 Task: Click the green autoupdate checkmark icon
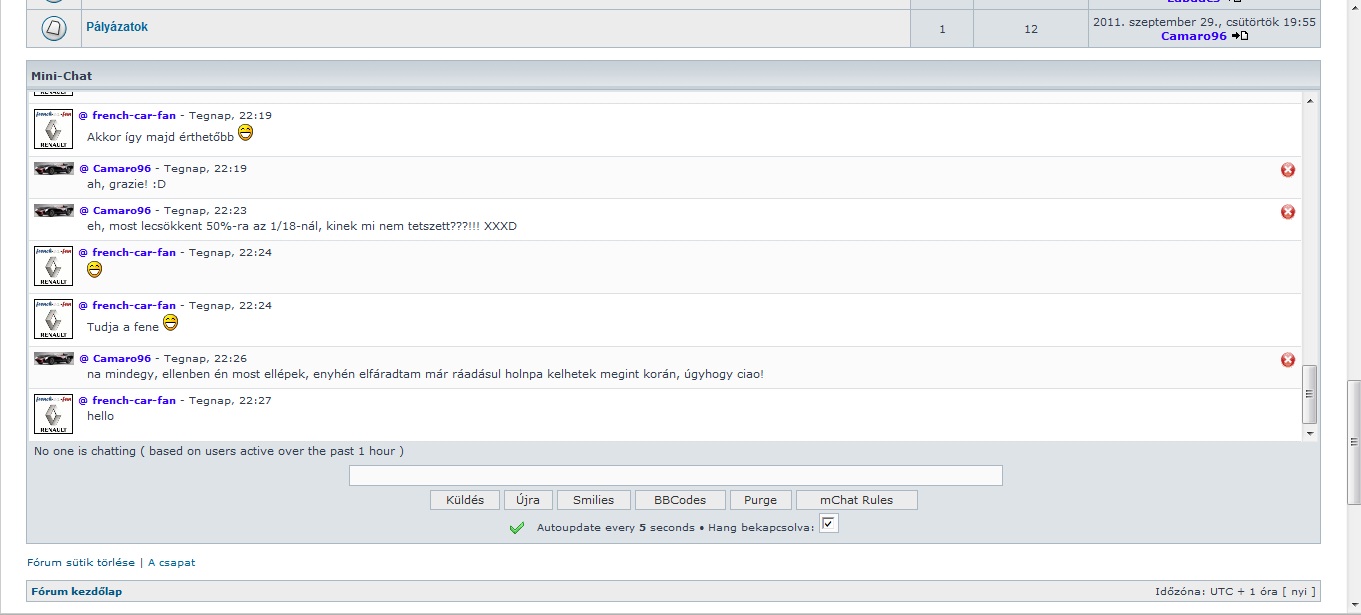point(517,528)
